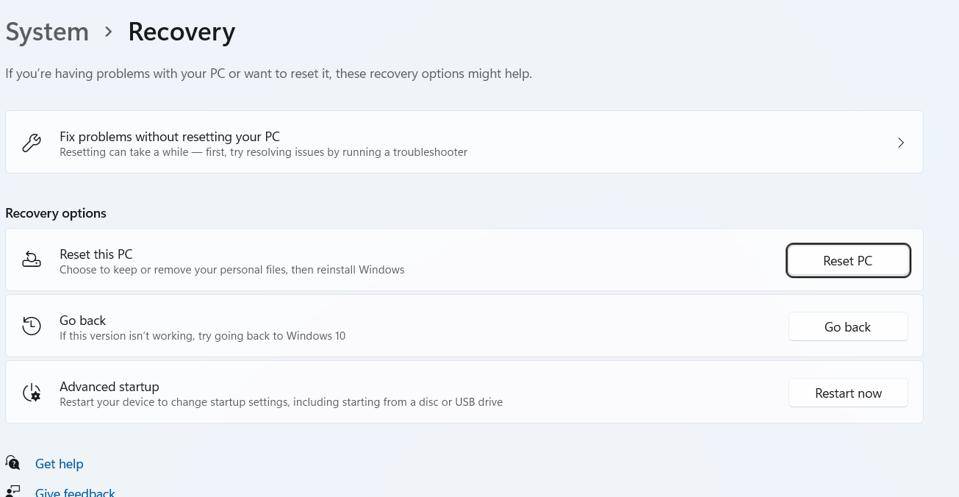Screen dimensions: 959x497
Task: Click the Restart now button
Action: pyautogui.click(x=848, y=393)
